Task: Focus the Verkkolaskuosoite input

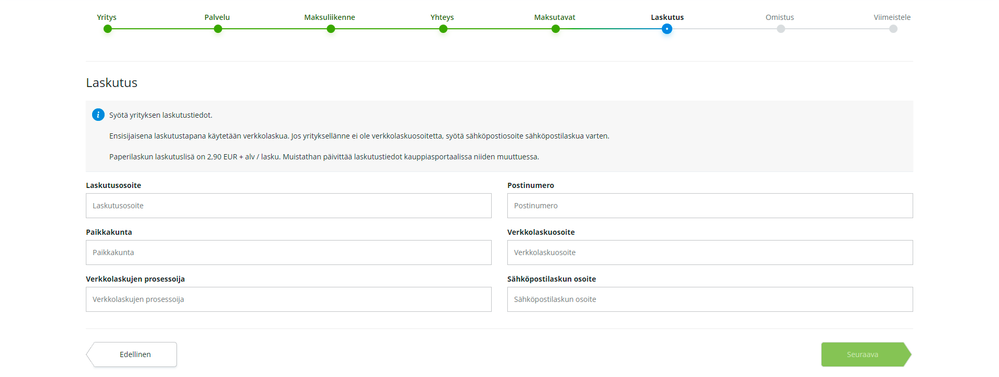Action: pos(710,252)
